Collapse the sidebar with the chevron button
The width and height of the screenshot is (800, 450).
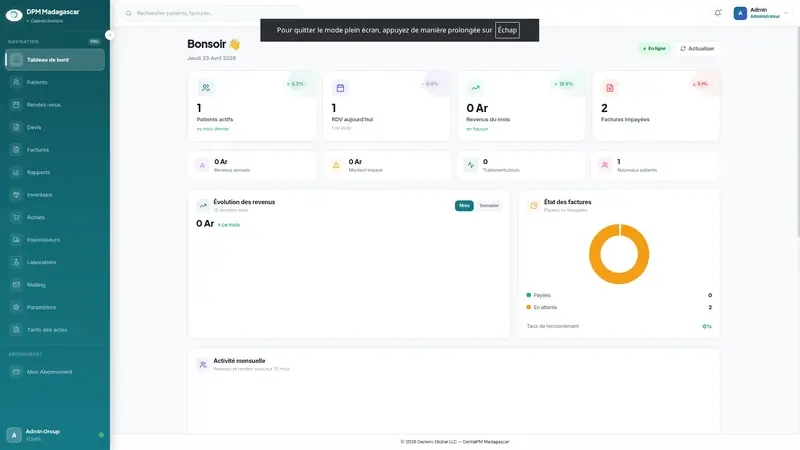[x=109, y=35]
